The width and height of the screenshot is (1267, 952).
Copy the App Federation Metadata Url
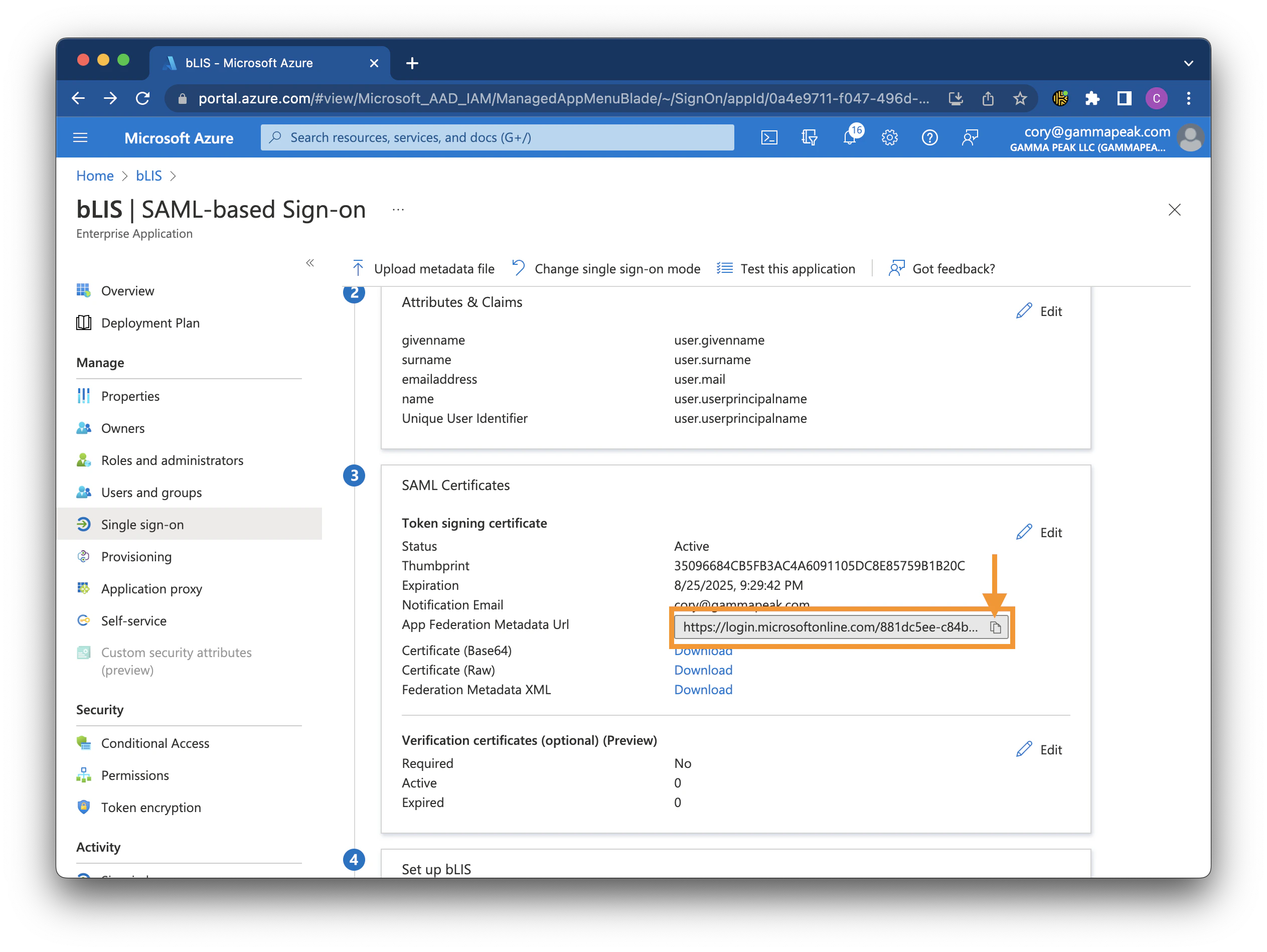(x=996, y=626)
